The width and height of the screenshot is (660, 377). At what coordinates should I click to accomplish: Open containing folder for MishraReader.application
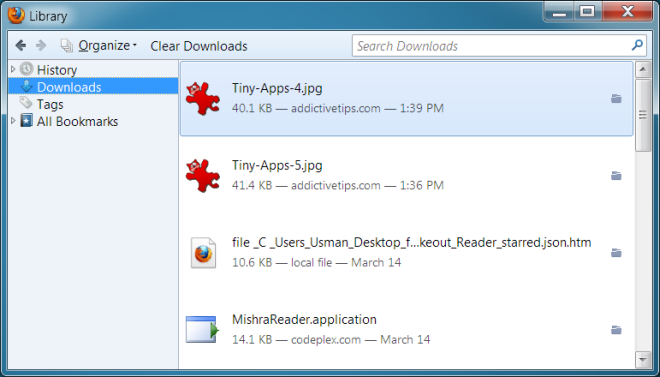click(x=616, y=330)
